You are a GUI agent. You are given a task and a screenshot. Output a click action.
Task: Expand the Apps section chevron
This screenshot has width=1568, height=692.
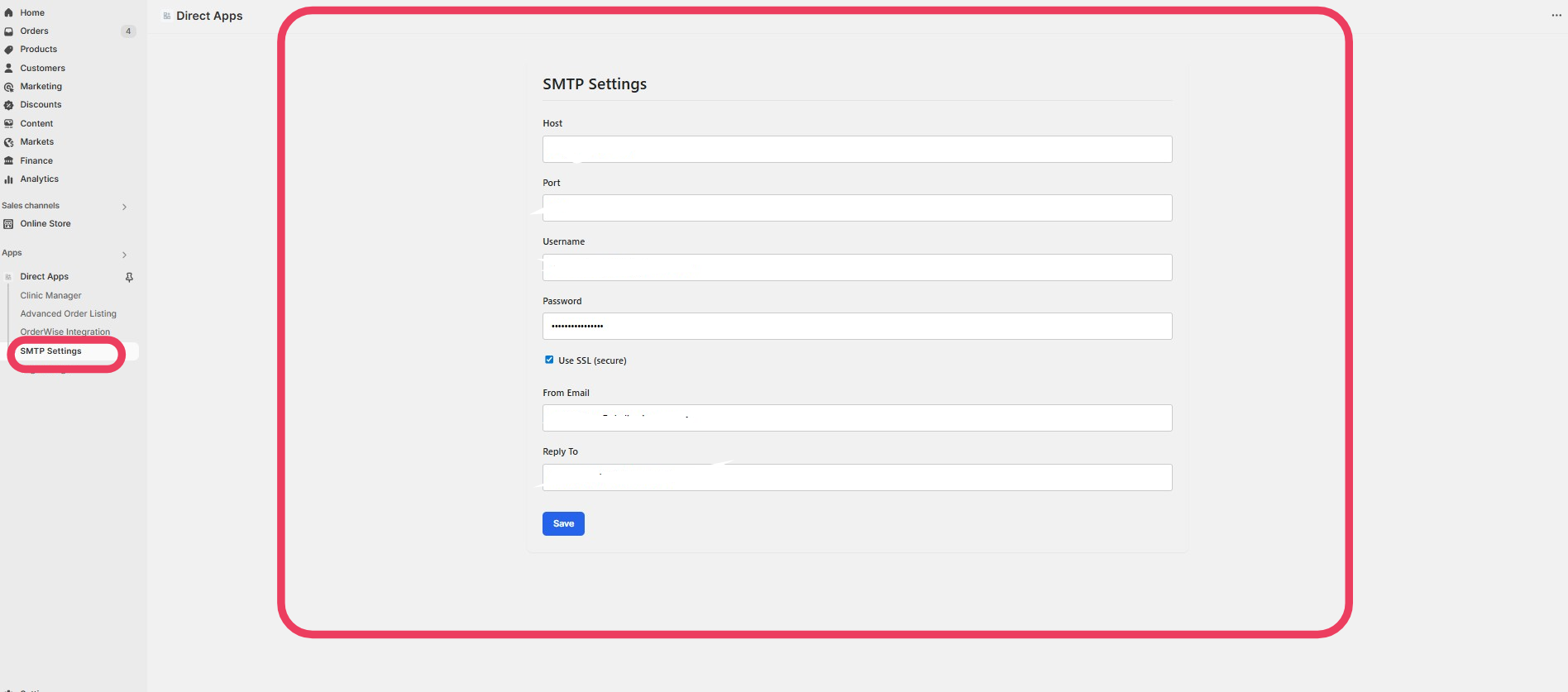pos(124,255)
